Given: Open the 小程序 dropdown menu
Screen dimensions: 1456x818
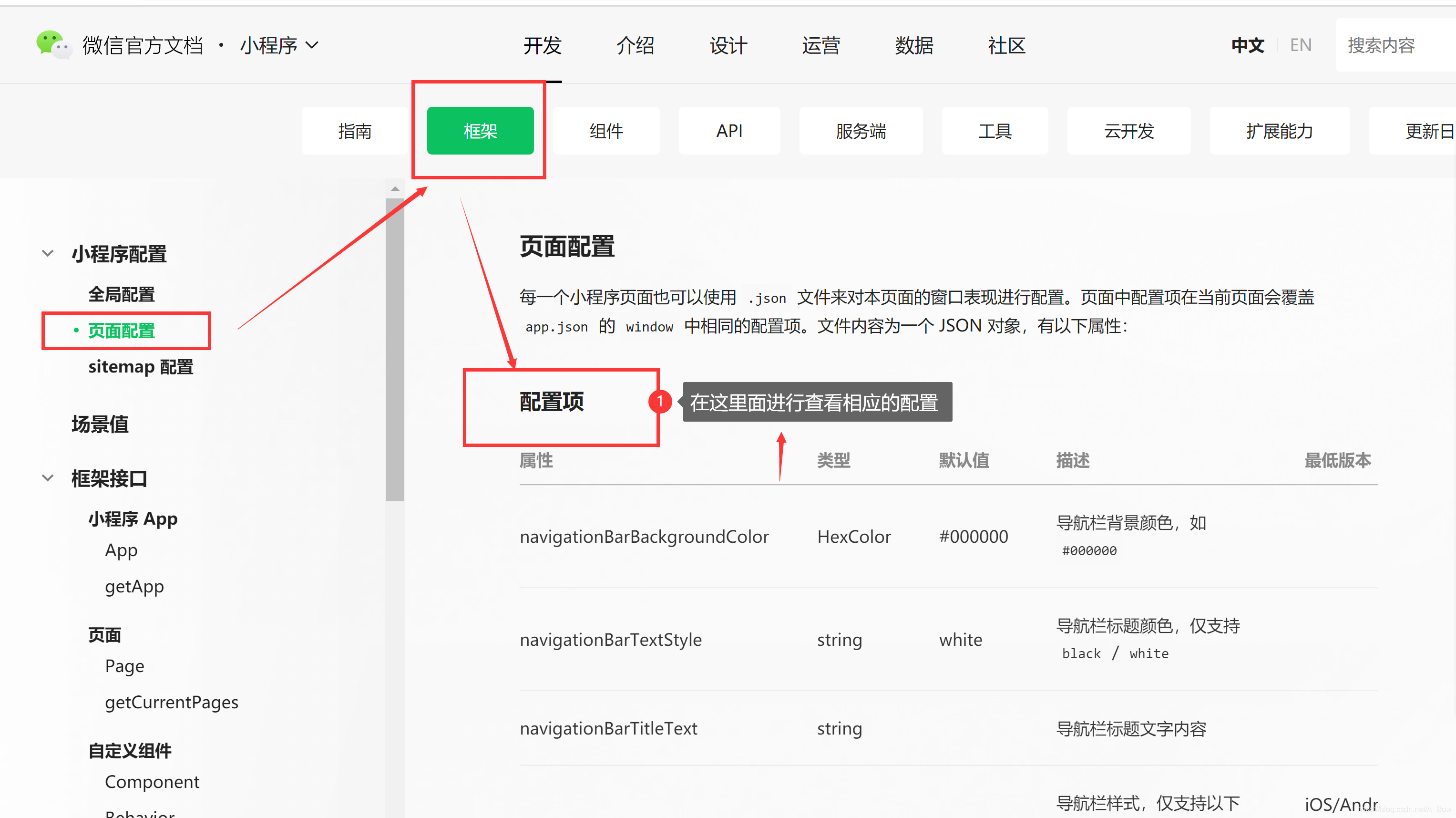Looking at the screenshot, I should click(279, 45).
